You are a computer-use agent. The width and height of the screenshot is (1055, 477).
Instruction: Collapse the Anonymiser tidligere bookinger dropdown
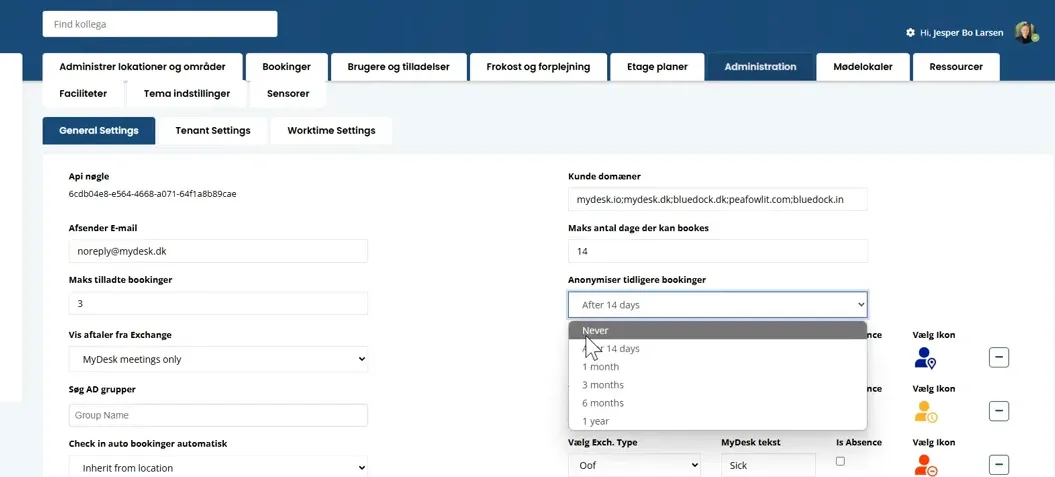[x=718, y=305]
